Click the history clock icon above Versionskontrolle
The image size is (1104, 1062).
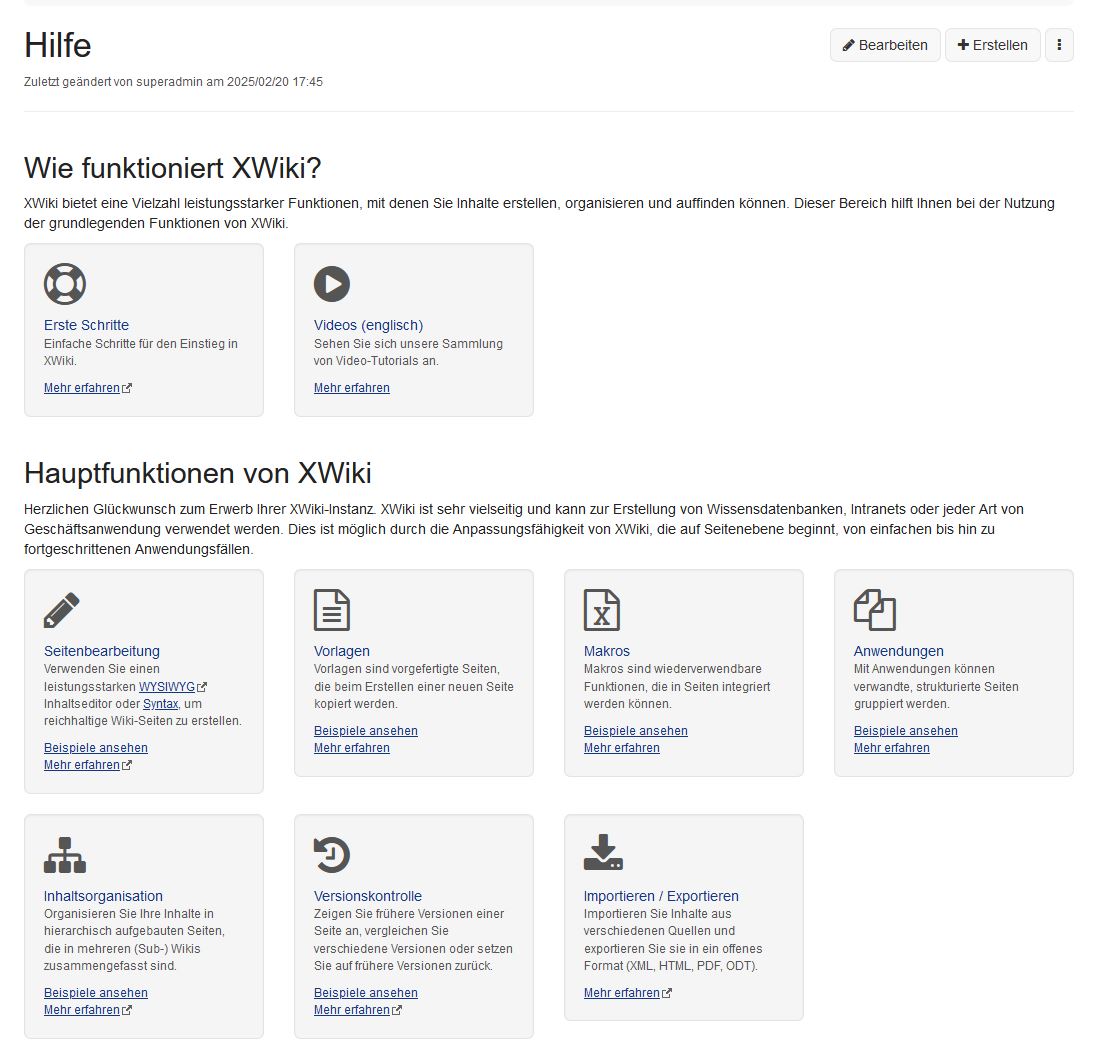tap(332, 855)
